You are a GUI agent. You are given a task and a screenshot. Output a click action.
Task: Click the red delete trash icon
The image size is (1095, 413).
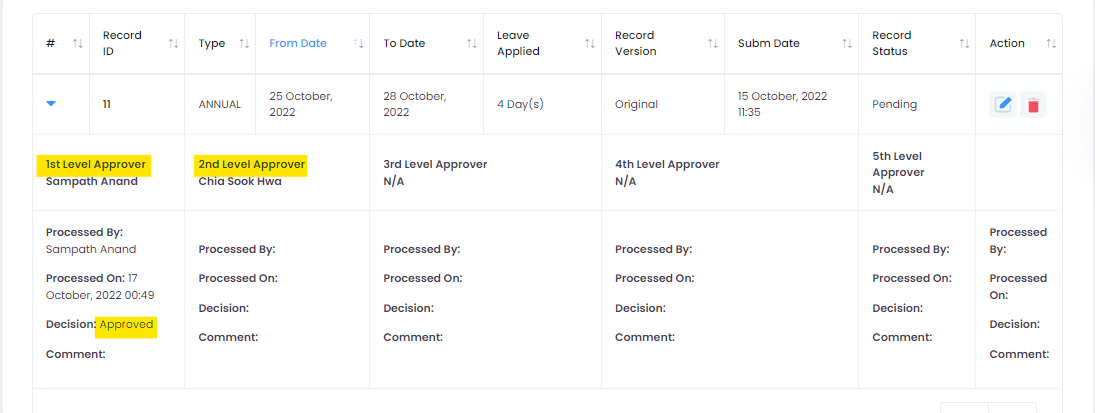coord(1034,104)
